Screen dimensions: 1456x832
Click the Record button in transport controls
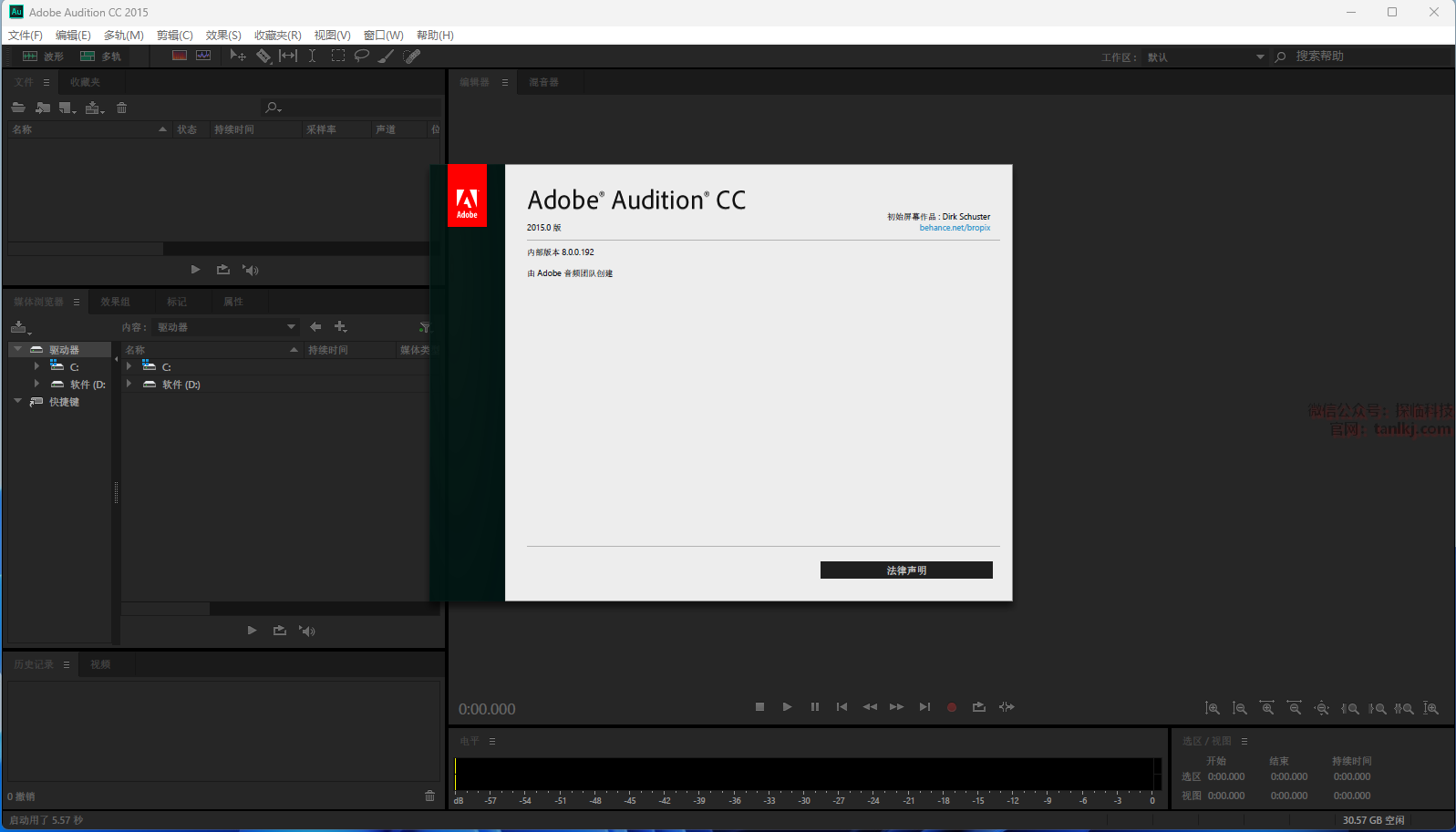point(951,707)
